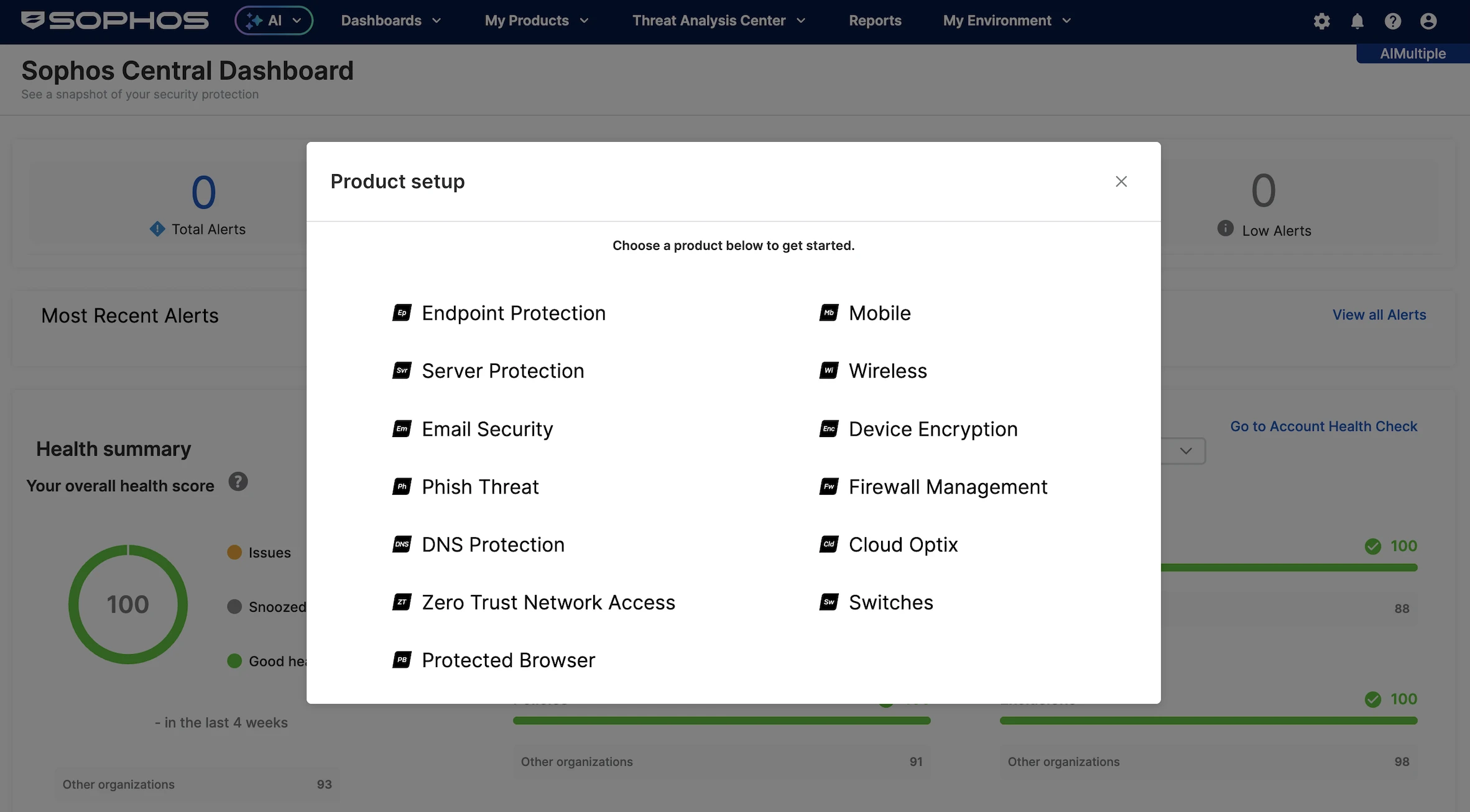Click health score help question icon
Viewport: 1470px width, 812px height.
pos(238,482)
